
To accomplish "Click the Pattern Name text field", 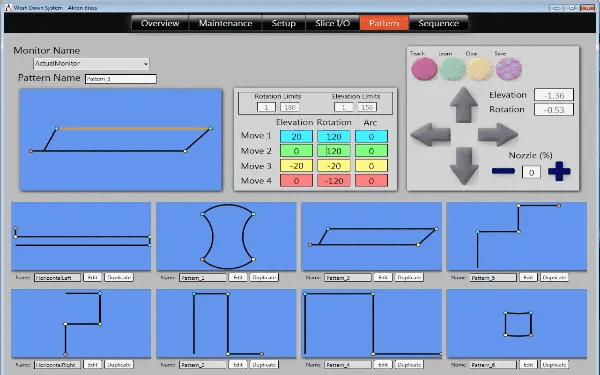I will coord(121,79).
